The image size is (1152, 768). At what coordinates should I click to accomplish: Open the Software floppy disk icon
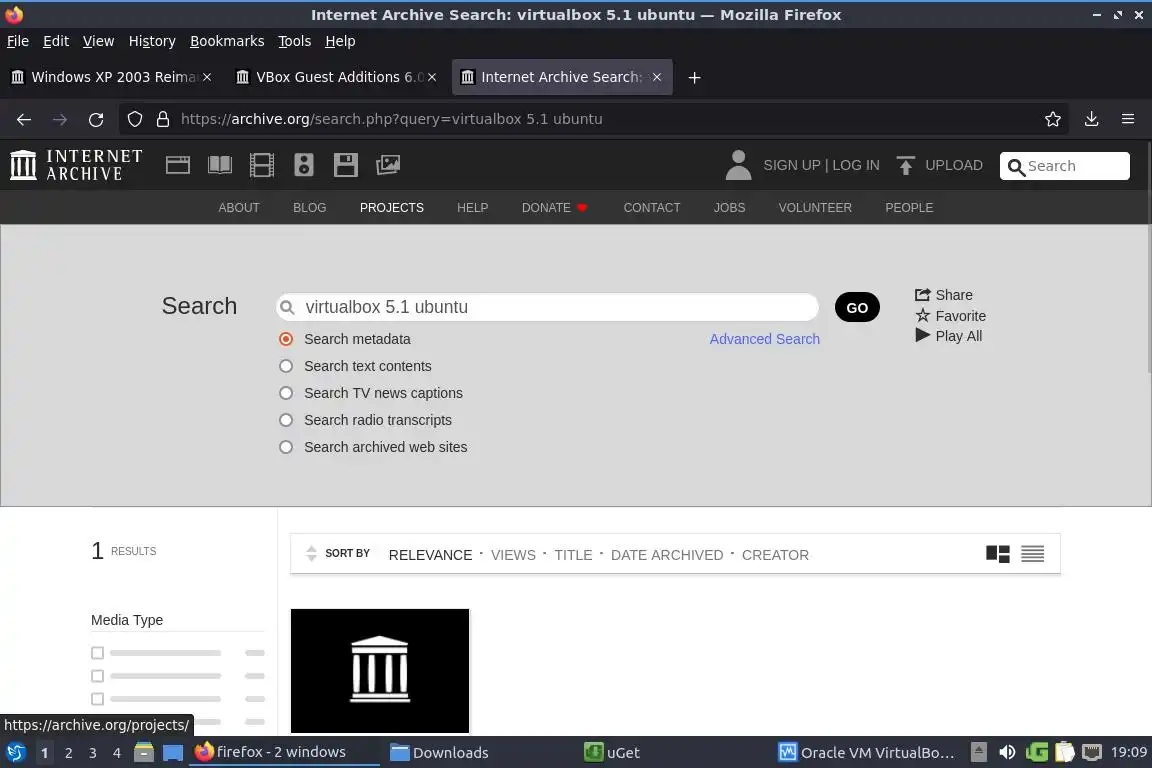click(x=345, y=165)
